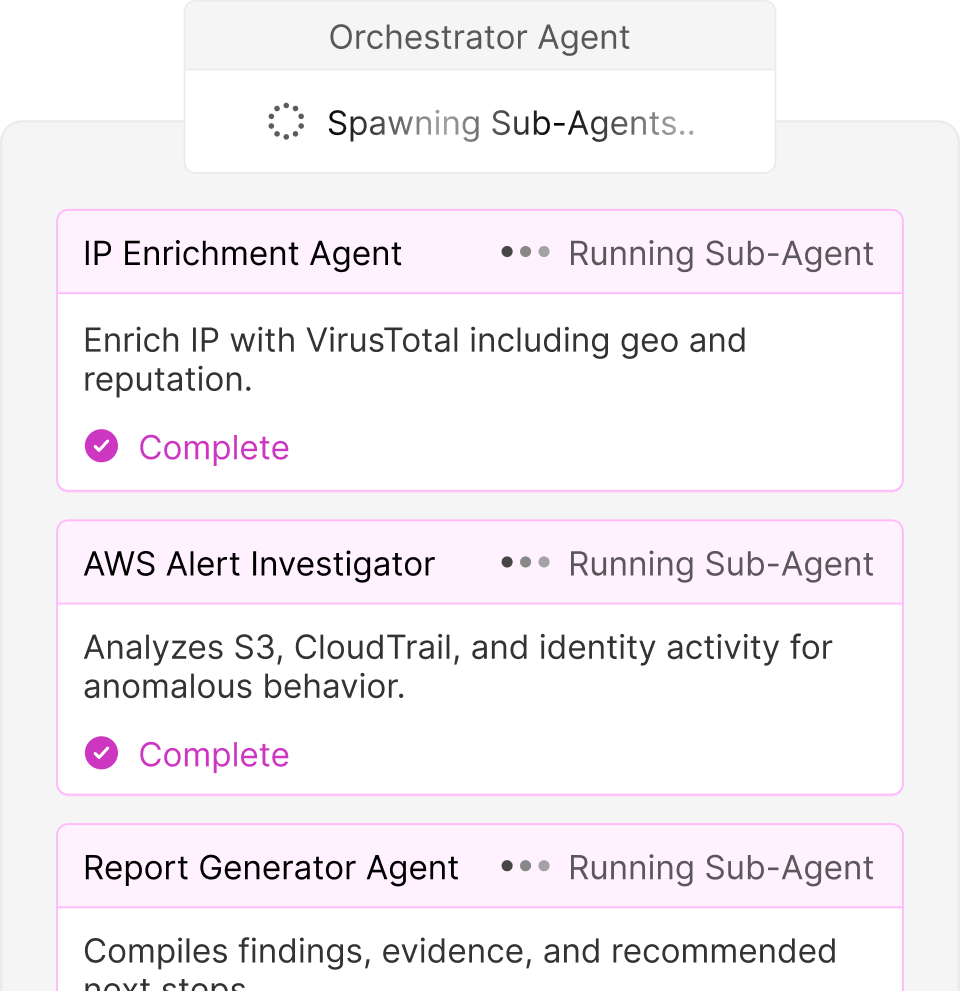Toggle the Running Sub-Agent state on Report Generator Agent
Screen dimensions: 960x991
click(720, 867)
